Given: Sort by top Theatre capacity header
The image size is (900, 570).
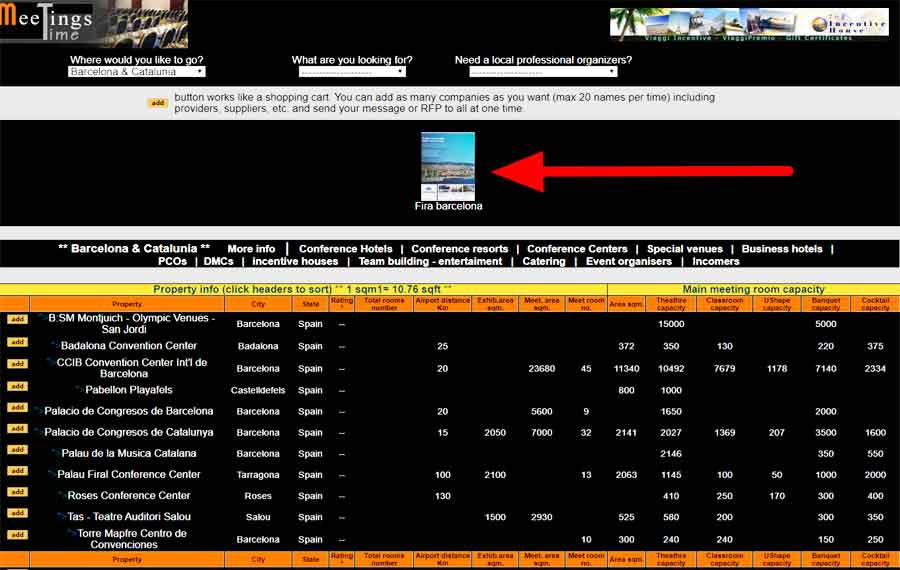Looking at the screenshot, I should [x=671, y=304].
